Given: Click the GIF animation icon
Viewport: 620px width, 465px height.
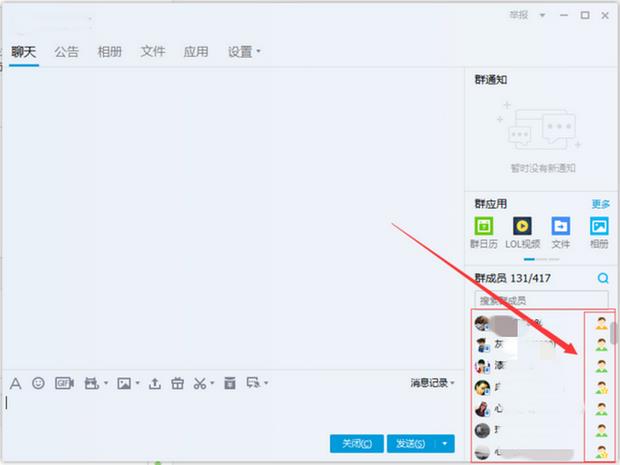Looking at the screenshot, I should [x=64, y=383].
